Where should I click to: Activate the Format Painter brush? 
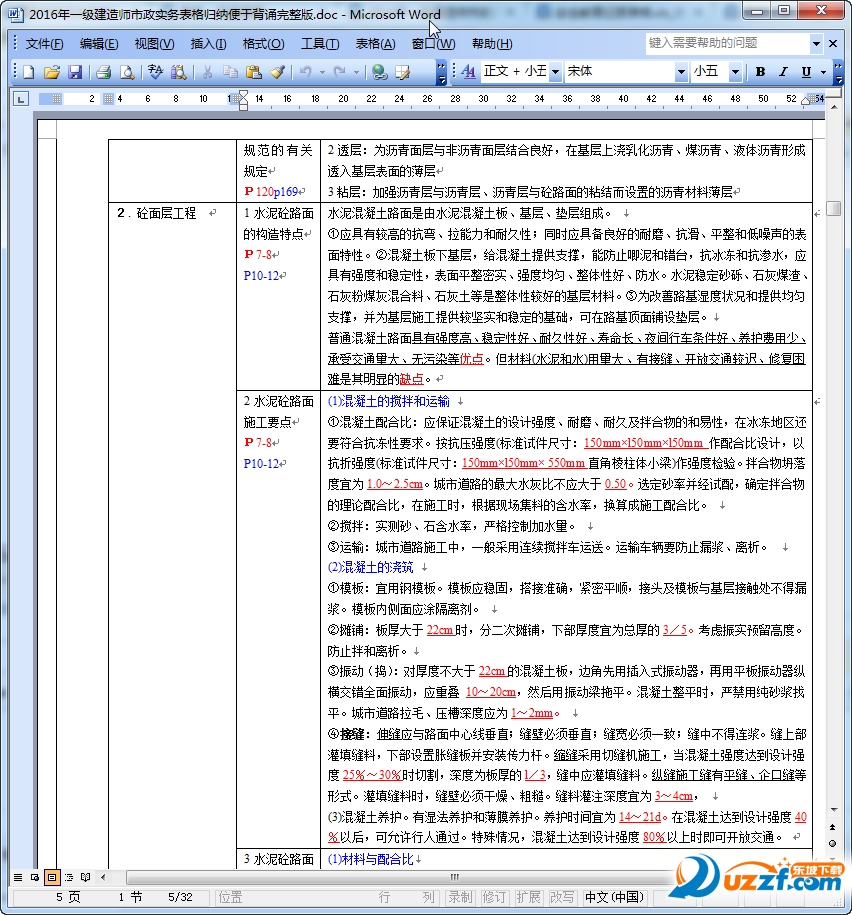pyautogui.click(x=277, y=72)
